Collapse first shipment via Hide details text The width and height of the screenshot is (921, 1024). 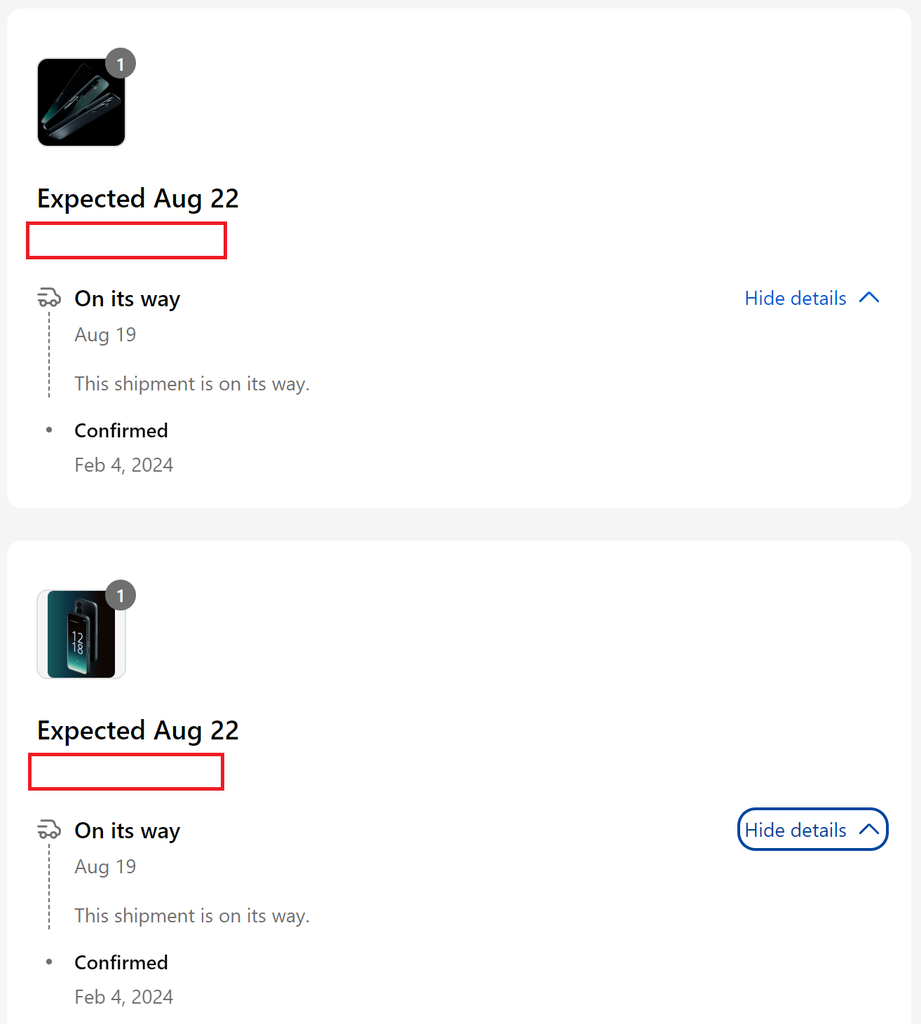pyautogui.click(x=796, y=298)
